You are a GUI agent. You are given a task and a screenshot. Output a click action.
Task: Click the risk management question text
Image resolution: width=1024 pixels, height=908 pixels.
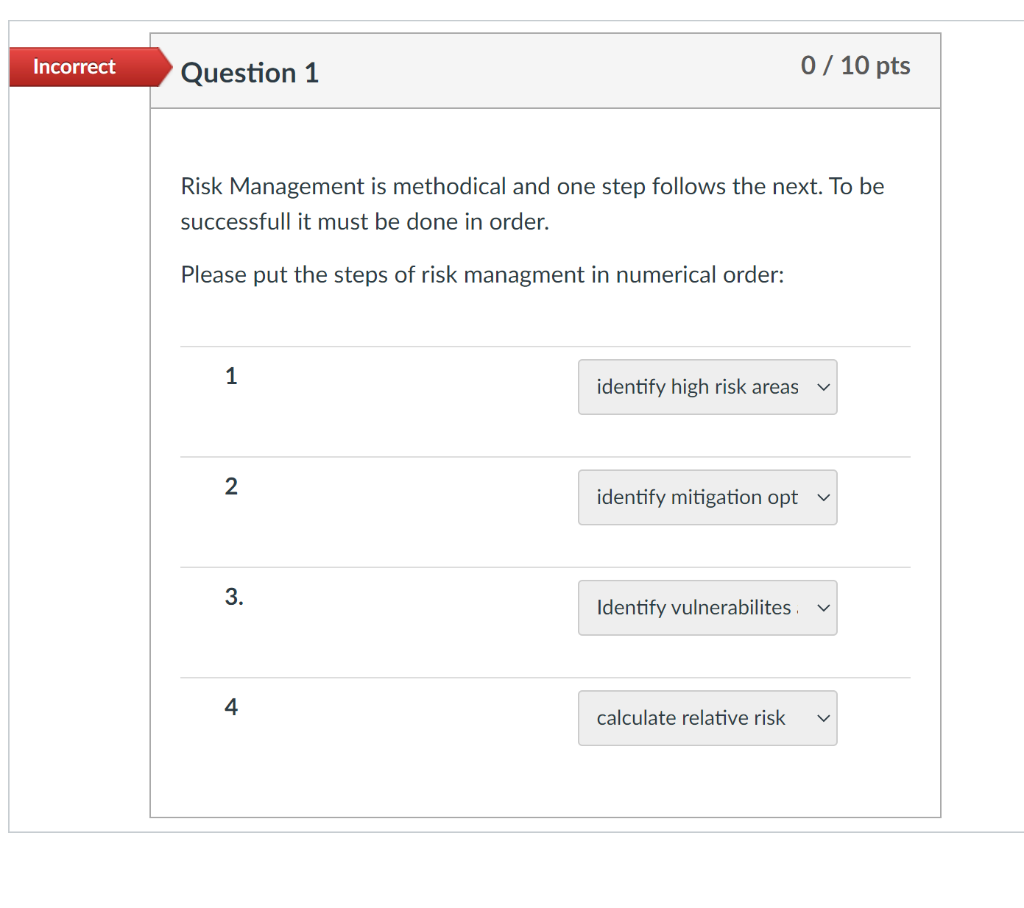pyautogui.click(x=532, y=203)
